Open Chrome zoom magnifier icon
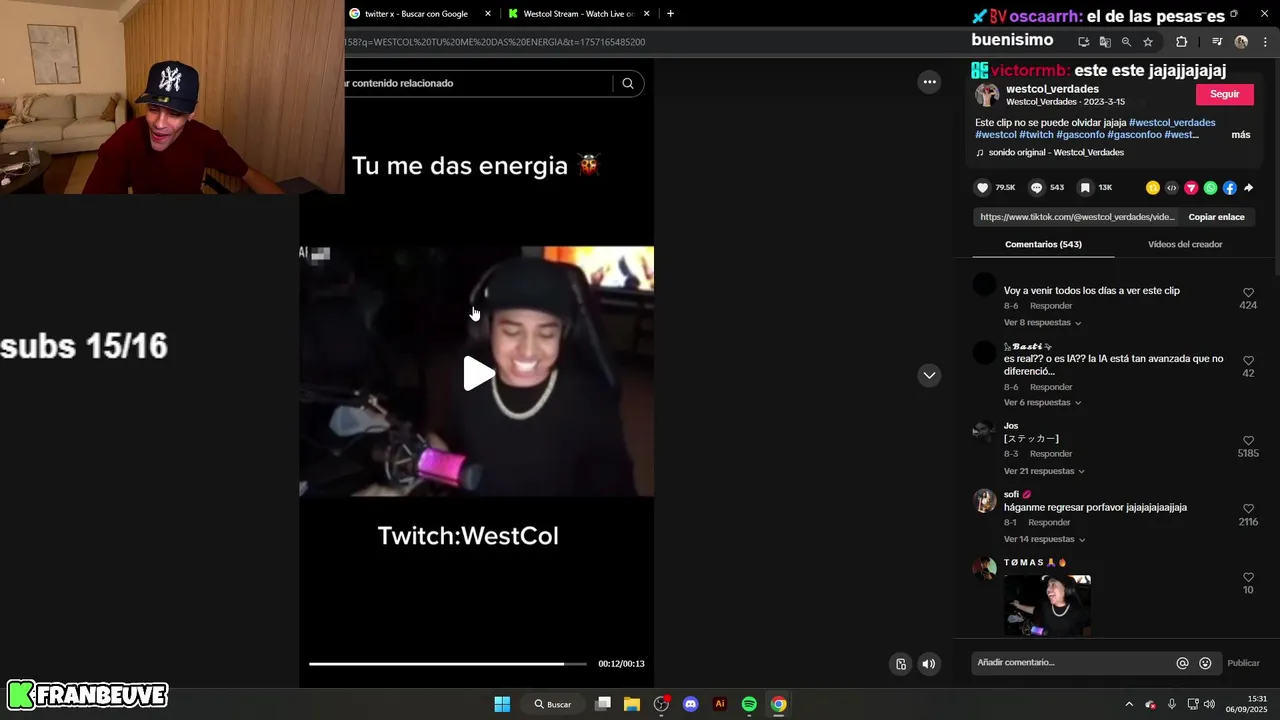Viewport: 1280px width, 720px height. 1126,42
